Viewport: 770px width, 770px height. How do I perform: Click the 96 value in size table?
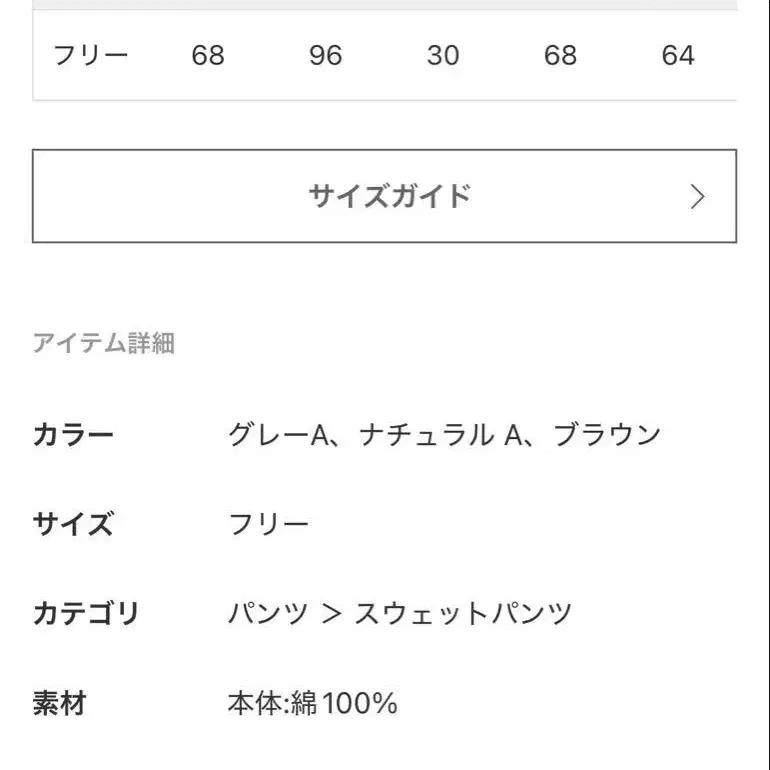tap(325, 55)
